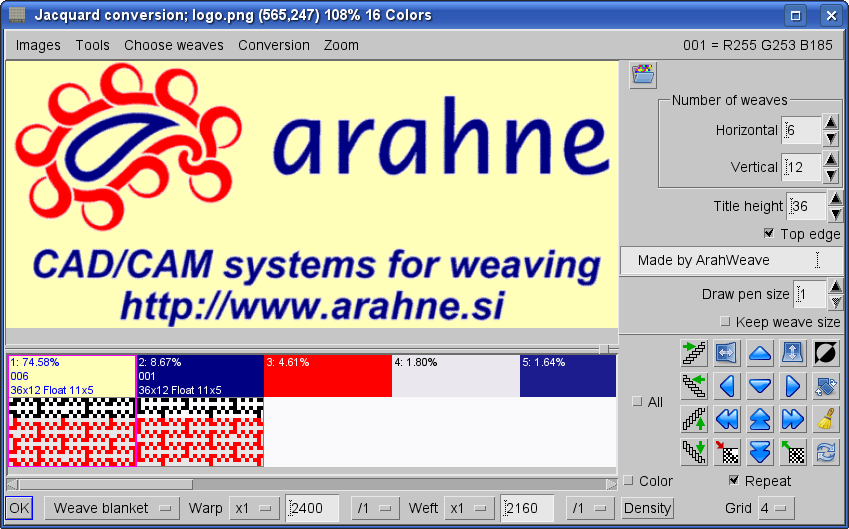Open the Choose weaves menu
Viewport: 849px width, 529px height.
[x=173, y=45]
